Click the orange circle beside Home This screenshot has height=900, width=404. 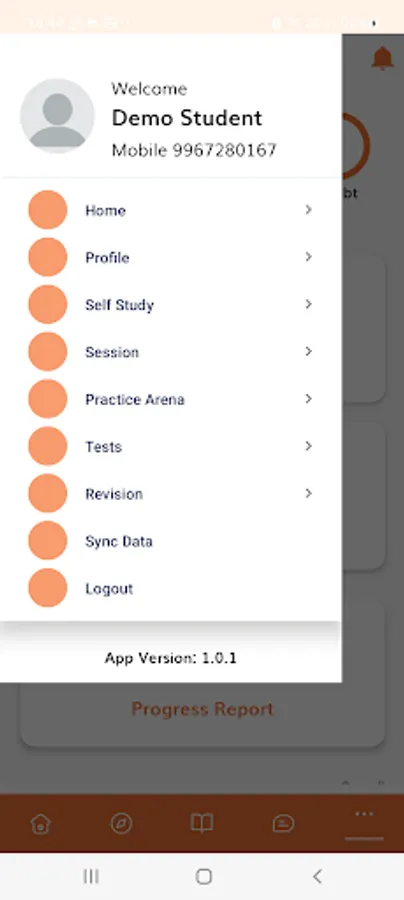pyautogui.click(x=48, y=210)
